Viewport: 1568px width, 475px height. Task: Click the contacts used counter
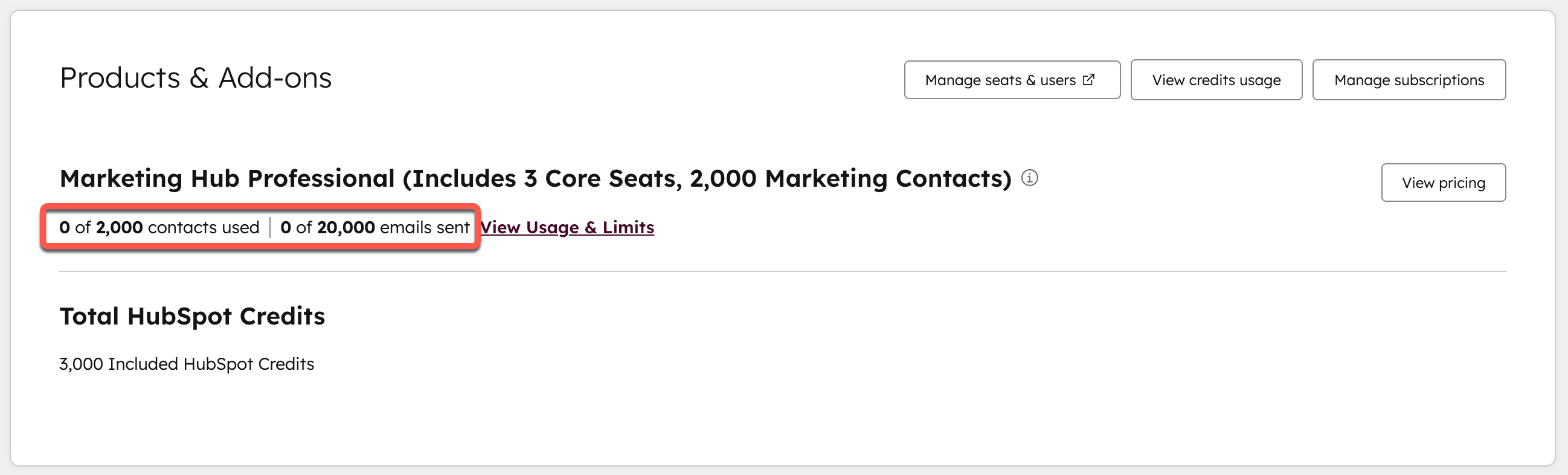pos(159,227)
